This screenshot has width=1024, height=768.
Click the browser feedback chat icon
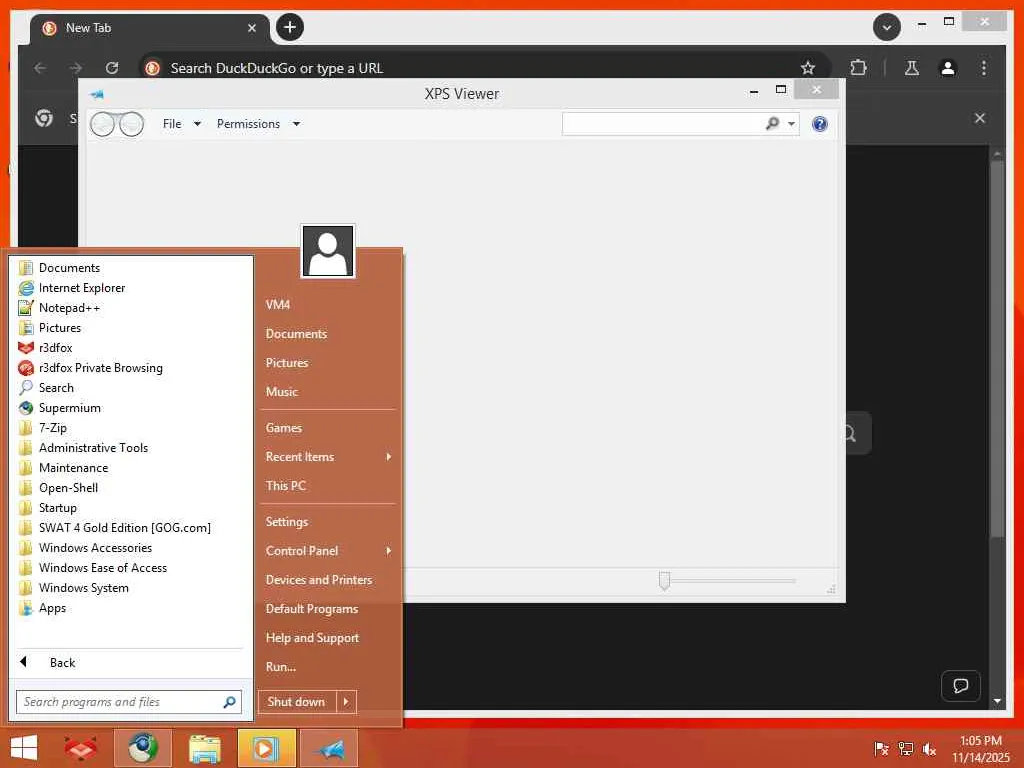pos(961,686)
